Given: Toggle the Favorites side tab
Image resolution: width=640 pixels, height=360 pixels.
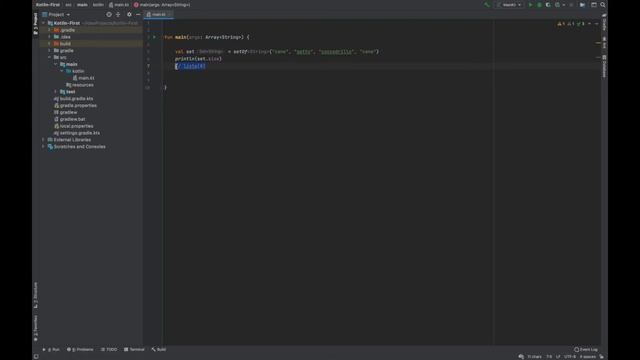Looking at the screenshot, I should [36, 328].
